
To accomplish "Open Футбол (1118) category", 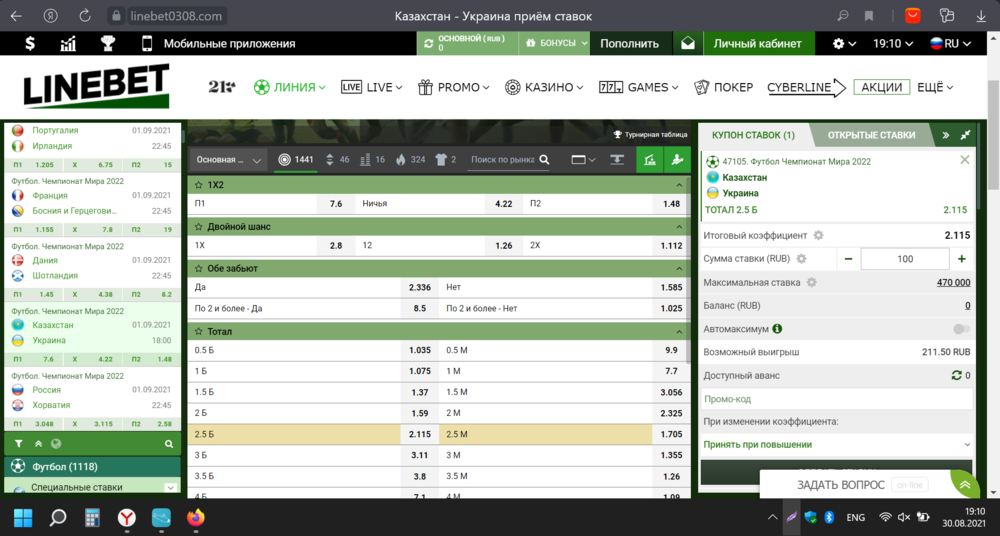I will point(92,466).
